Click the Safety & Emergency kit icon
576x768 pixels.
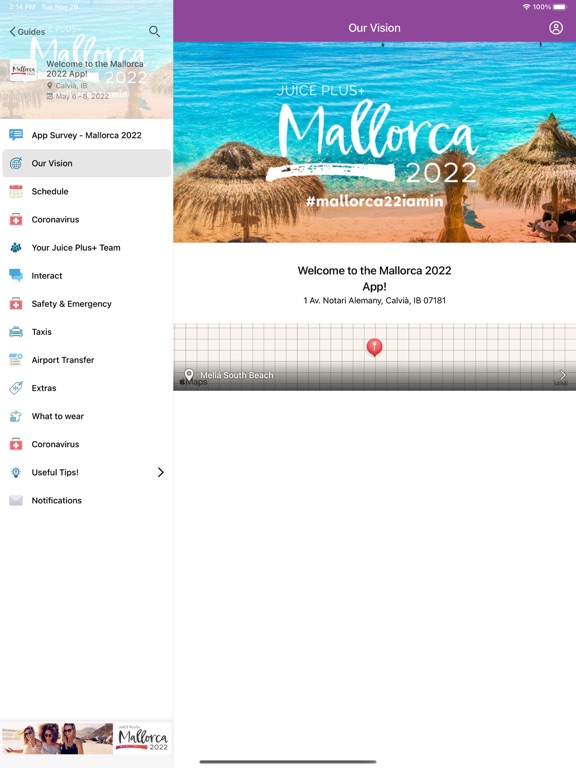(16, 304)
